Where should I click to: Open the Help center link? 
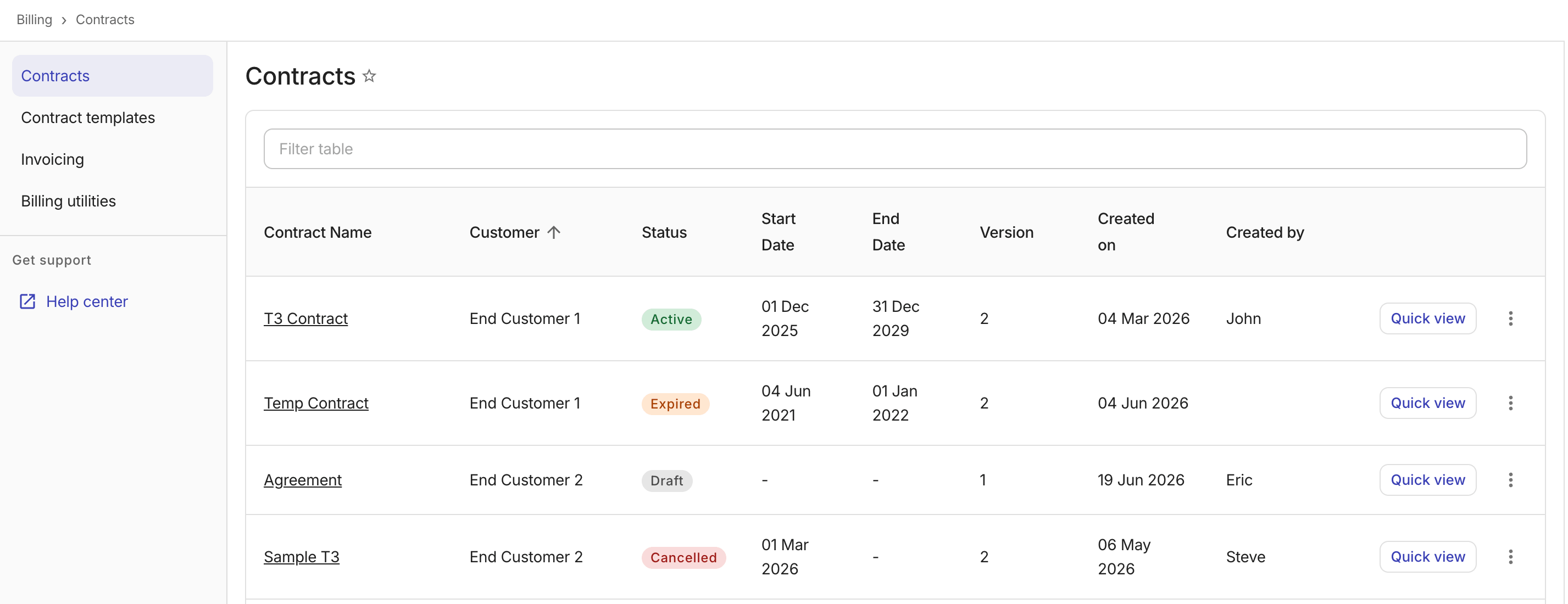(x=87, y=301)
